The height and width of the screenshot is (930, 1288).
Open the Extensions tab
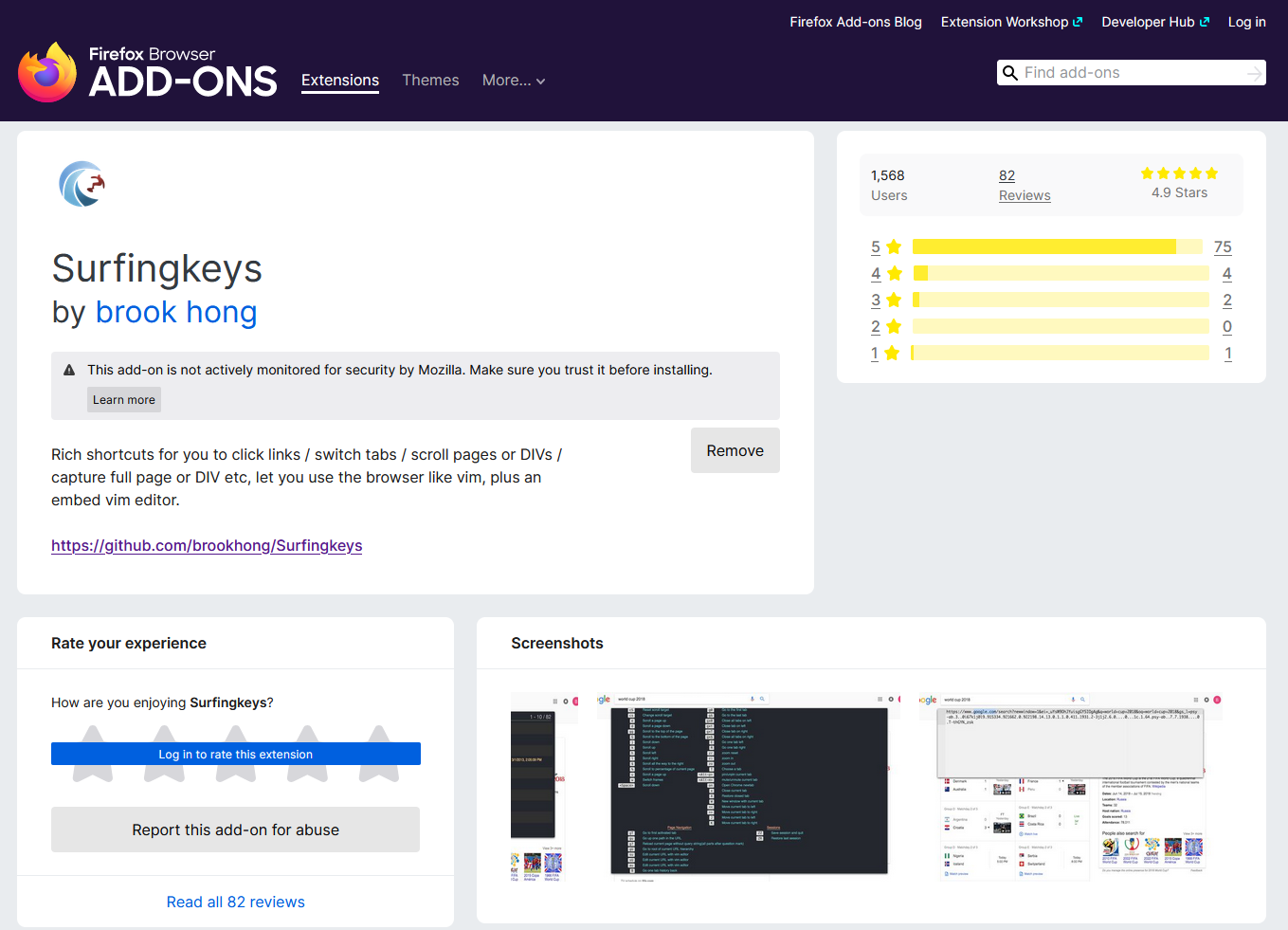click(340, 81)
